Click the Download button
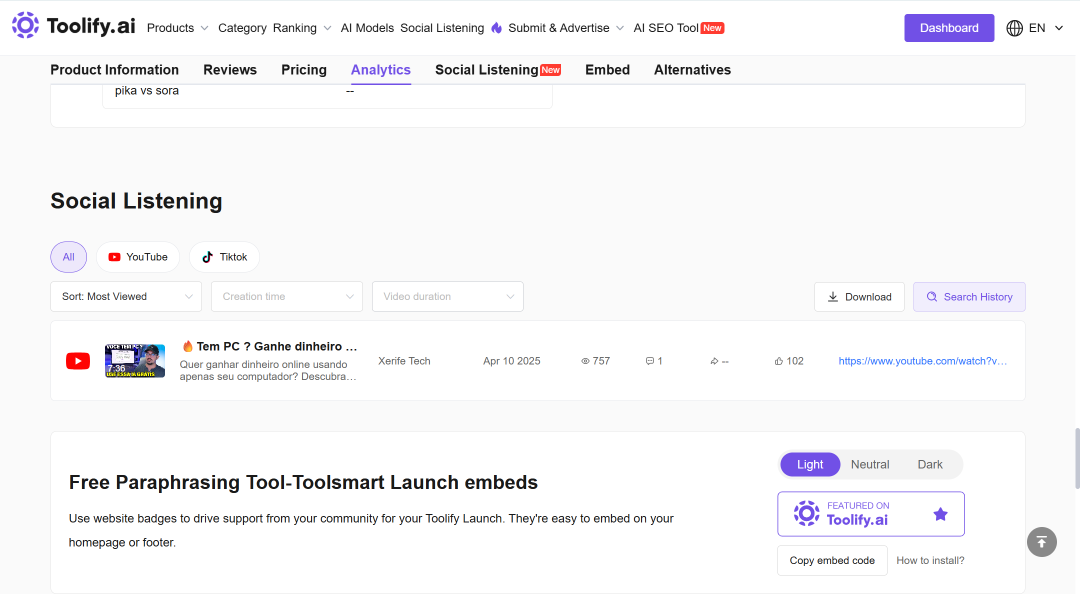Viewport: 1080px width, 594px height. coord(859,297)
